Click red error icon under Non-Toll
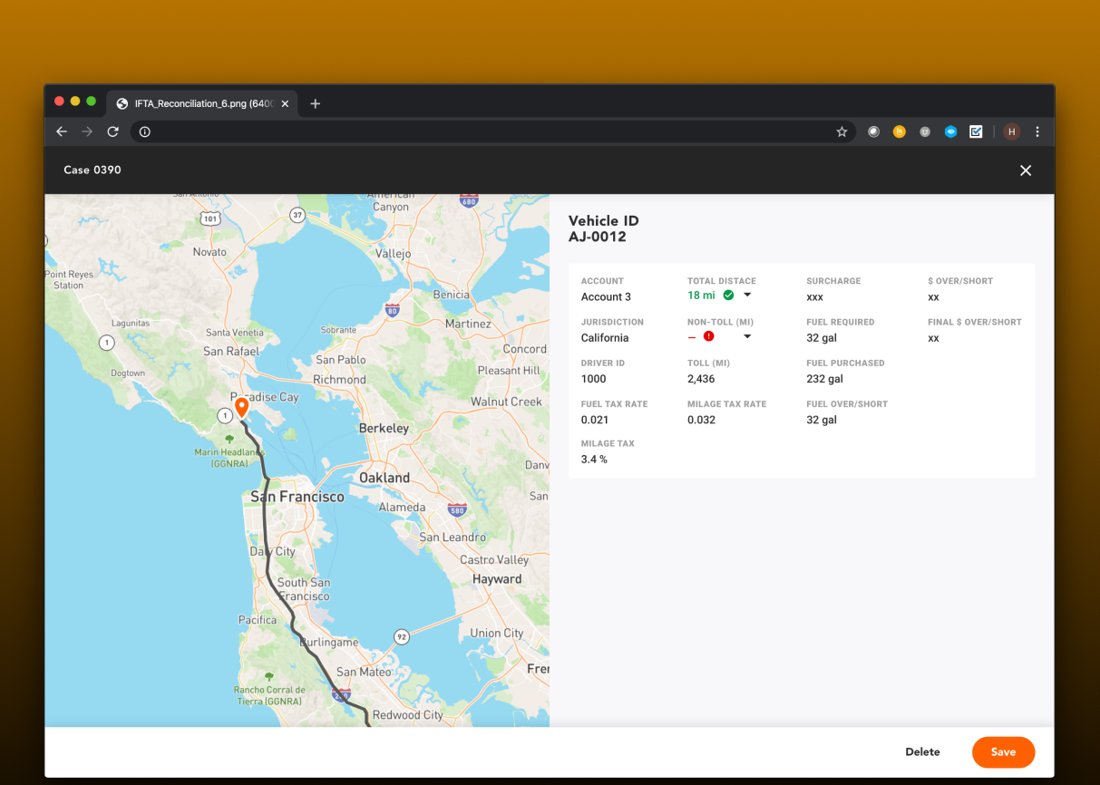The width and height of the screenshot is (1100, 785). tap(709, 337)
